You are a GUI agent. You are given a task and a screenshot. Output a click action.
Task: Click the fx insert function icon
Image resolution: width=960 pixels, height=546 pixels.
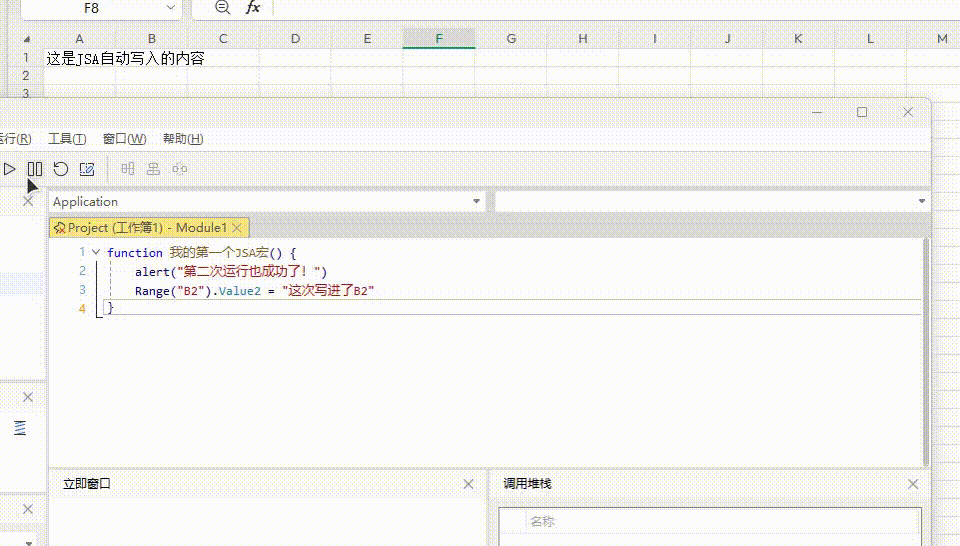[x=252, y=8]
